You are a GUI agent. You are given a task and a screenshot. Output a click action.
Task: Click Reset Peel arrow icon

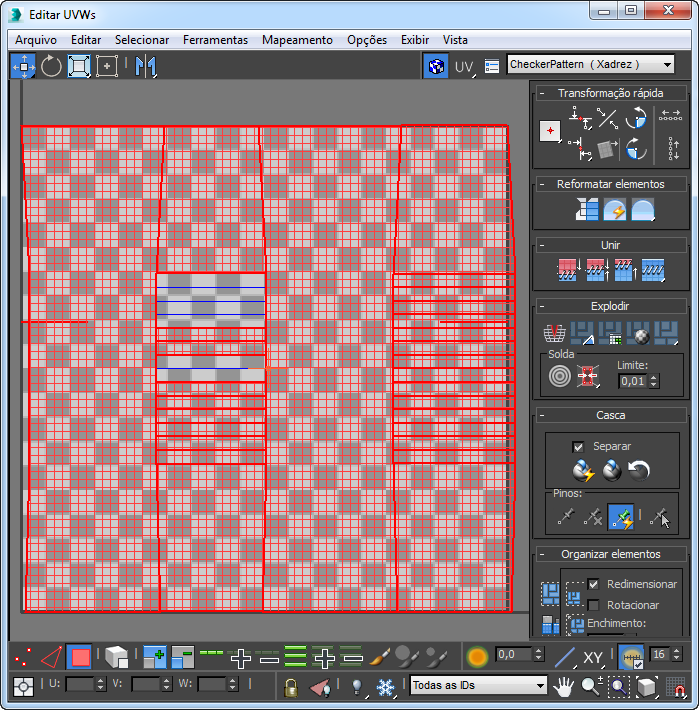coord(639,470)
